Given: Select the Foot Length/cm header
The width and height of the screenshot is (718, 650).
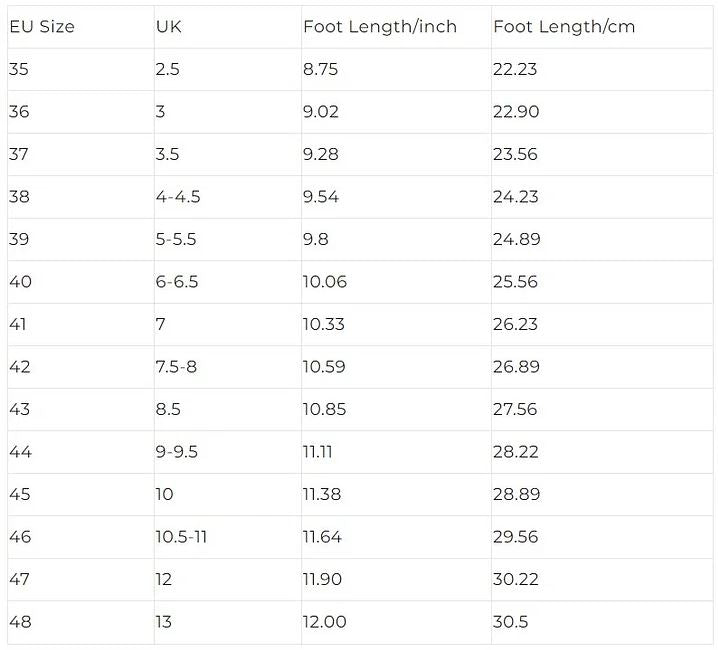Looking at the screenshot, I should click(563, 27).
